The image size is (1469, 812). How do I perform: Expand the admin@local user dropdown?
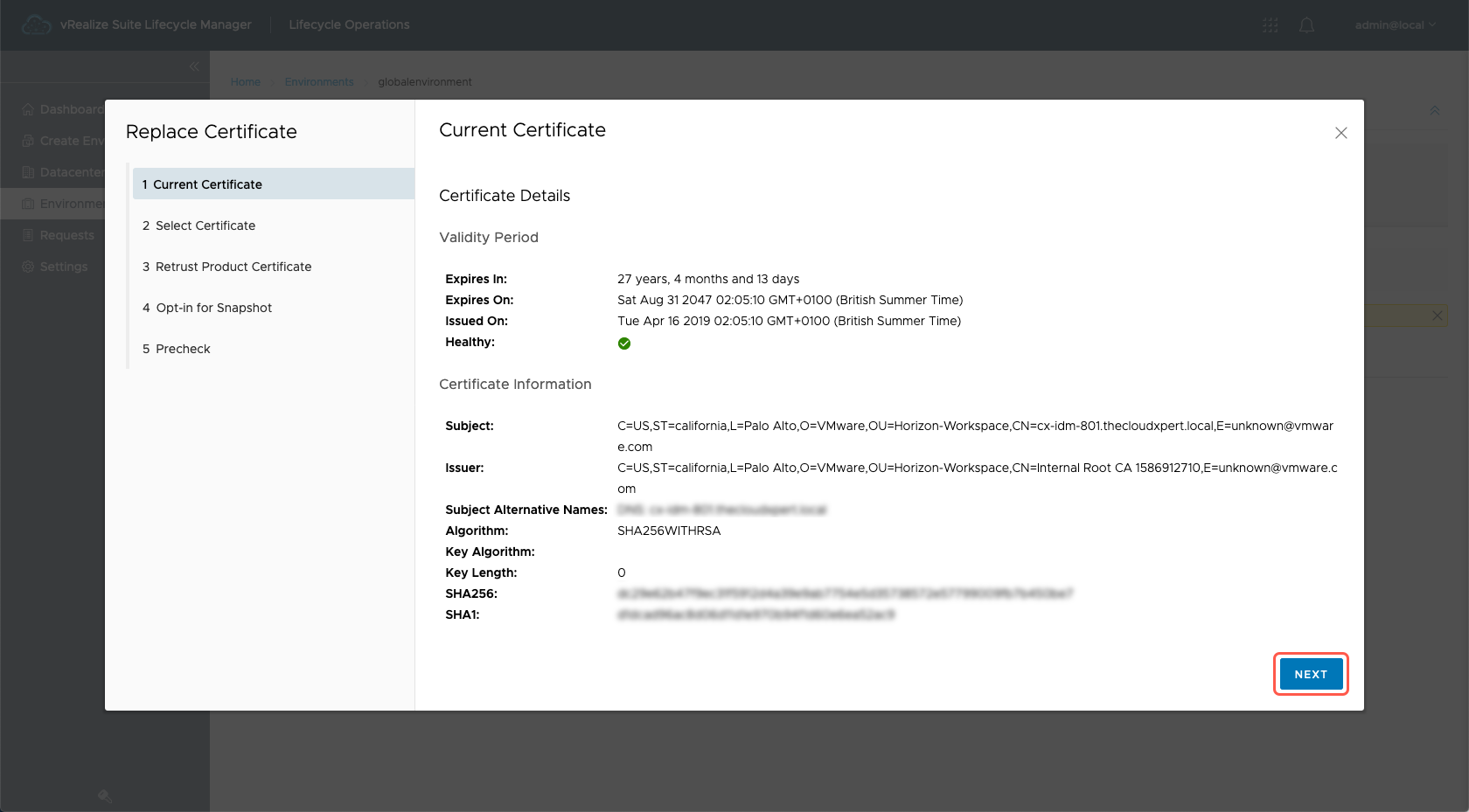1395,25
